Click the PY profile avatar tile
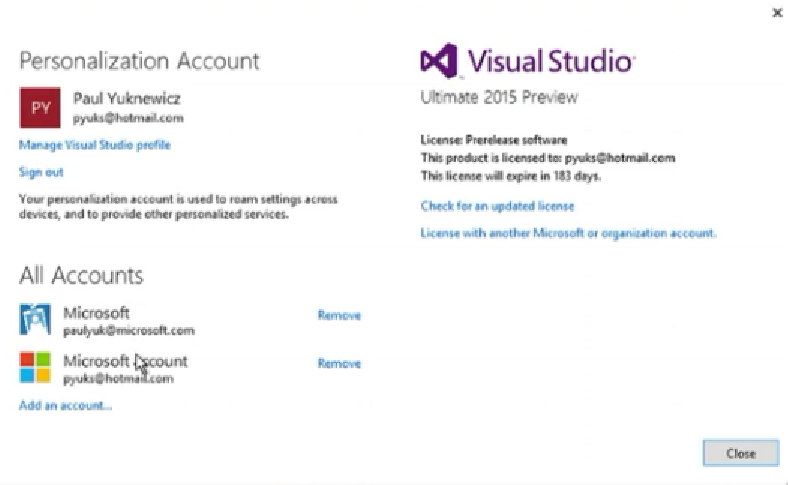 pyautogui.click(x=40, y=108)
